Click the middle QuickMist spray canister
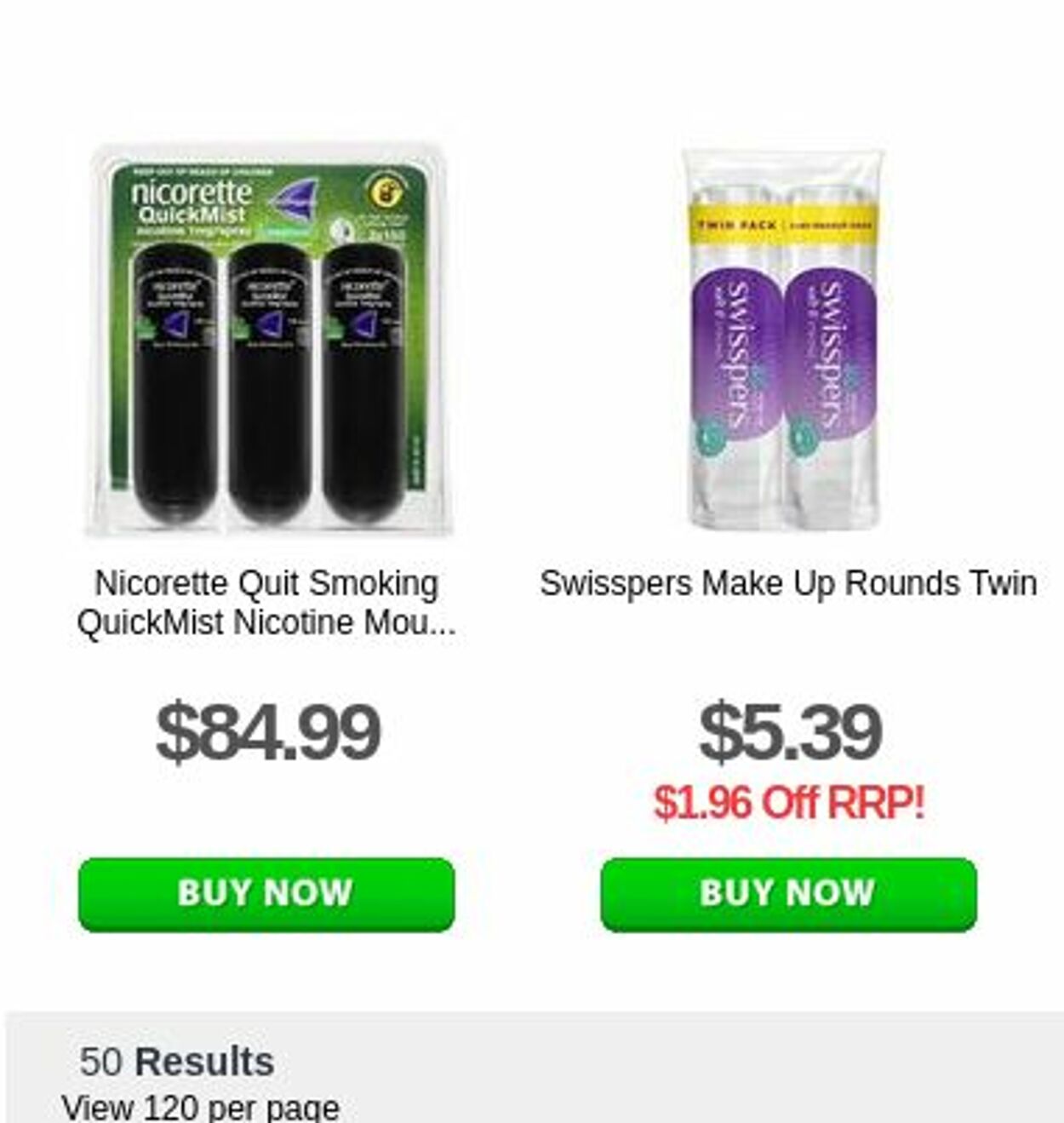1064x1123 pixels. tap(270, 383)
